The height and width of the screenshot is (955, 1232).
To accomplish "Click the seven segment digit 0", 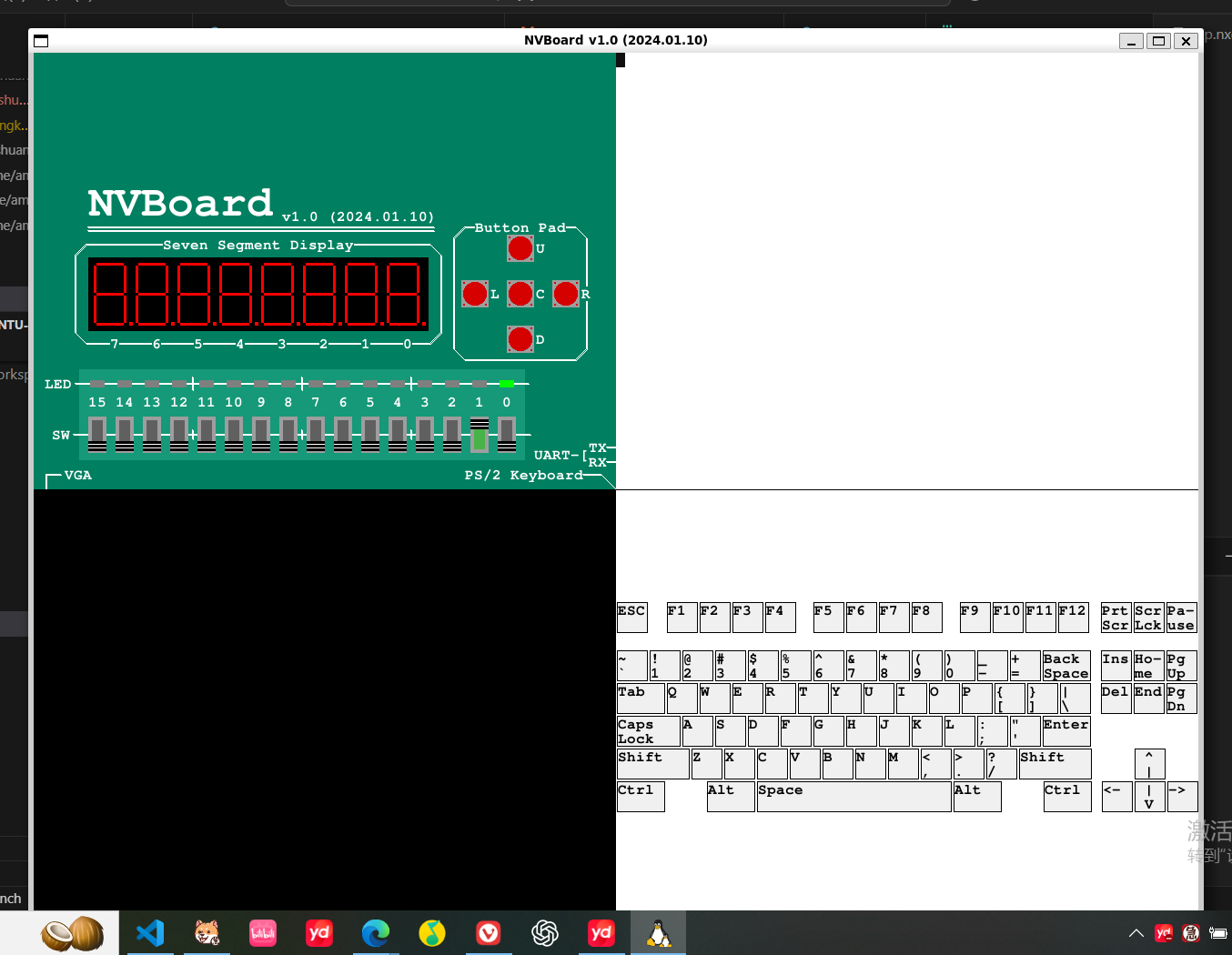I will pyautogui.click(x=404, y=294).
